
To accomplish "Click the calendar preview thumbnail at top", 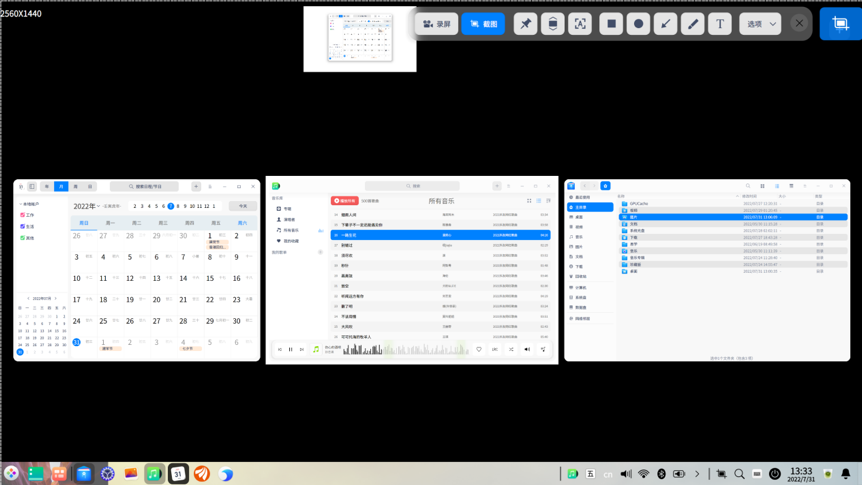I will (360, 39).
